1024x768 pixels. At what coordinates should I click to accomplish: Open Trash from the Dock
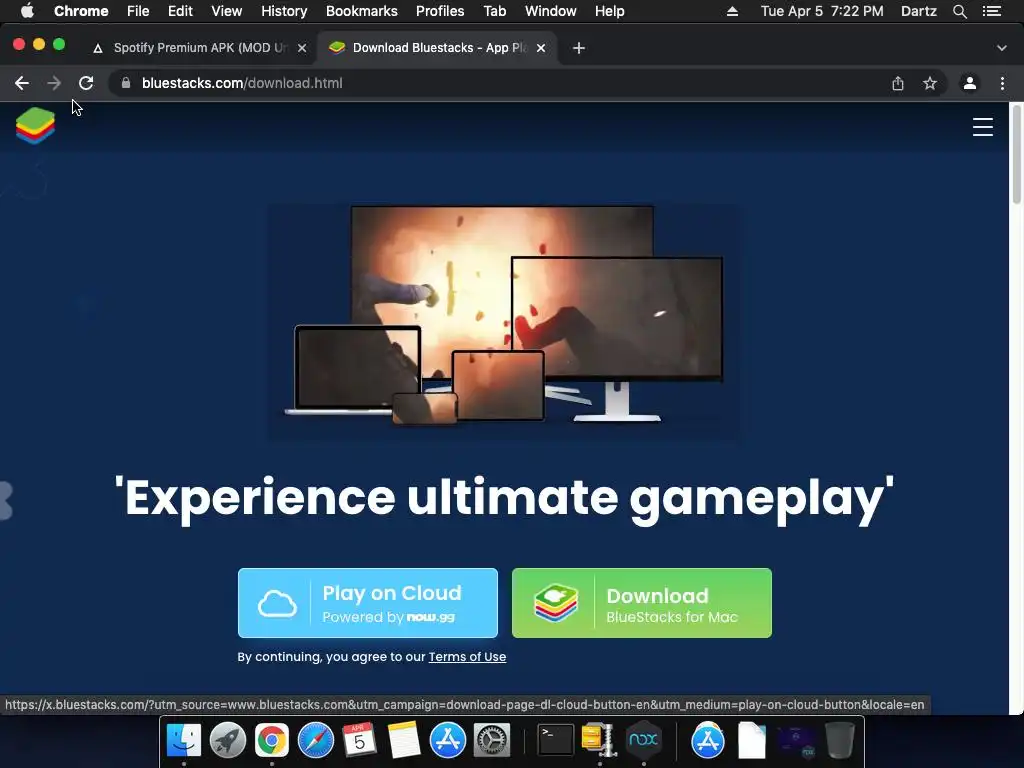840,740
